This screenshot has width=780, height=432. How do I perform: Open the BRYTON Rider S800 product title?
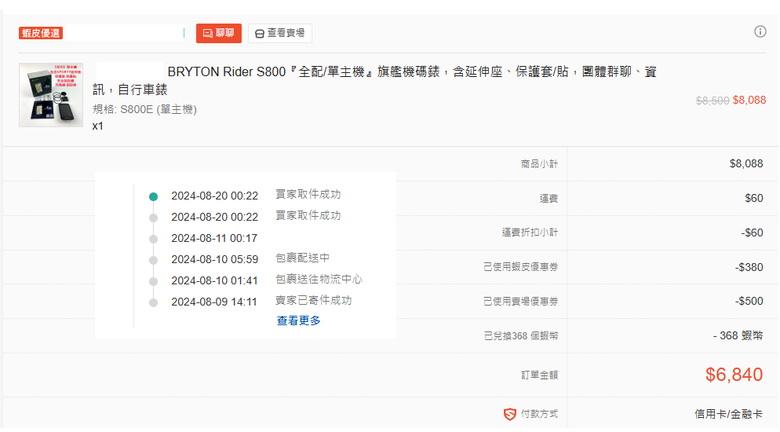coord(375,81)
